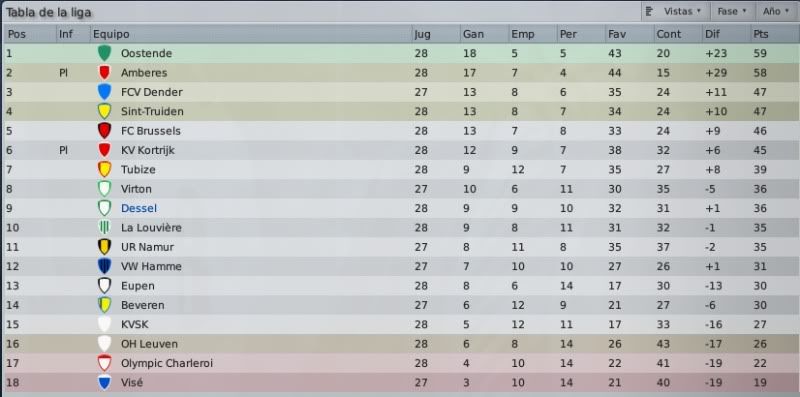
Task: Click the blue FCV Dender club badge
Action: click(104, 92)
